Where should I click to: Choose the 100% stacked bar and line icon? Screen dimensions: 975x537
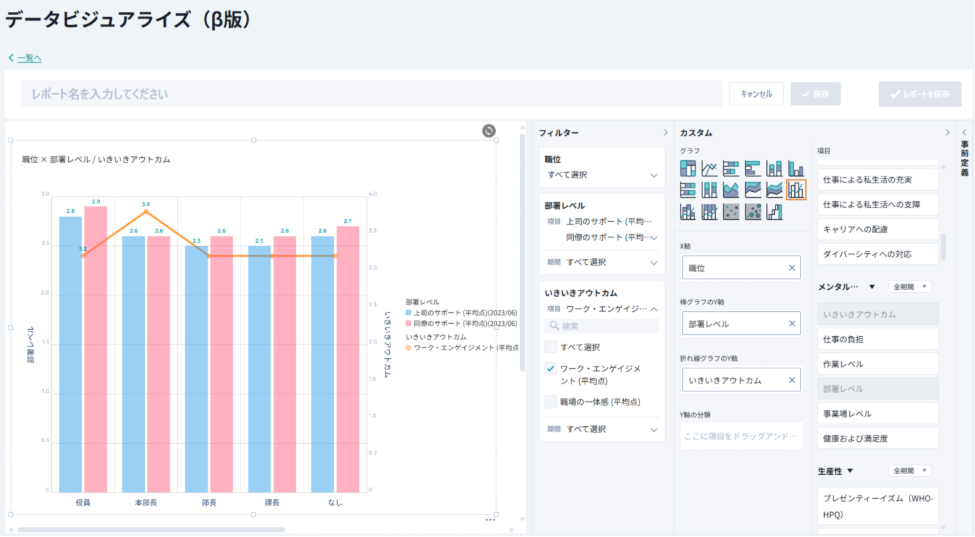(709, 212)
